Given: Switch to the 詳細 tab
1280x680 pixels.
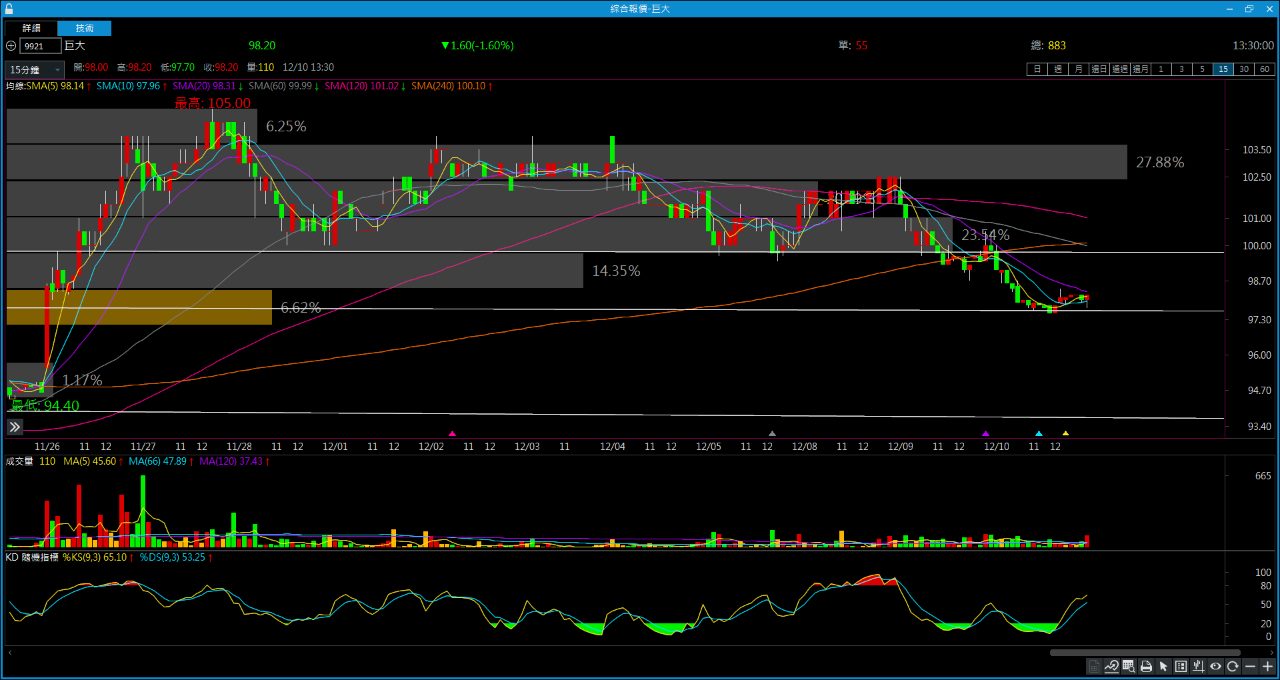Looking at the screenshot, I should click(x=32, y=28).
